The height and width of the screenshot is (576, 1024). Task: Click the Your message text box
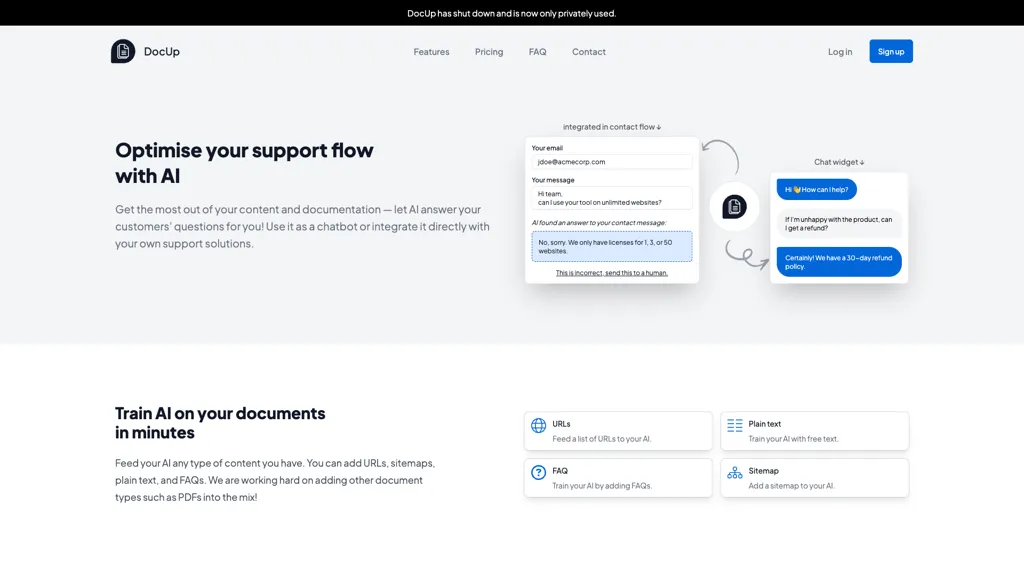click(611, 198)
